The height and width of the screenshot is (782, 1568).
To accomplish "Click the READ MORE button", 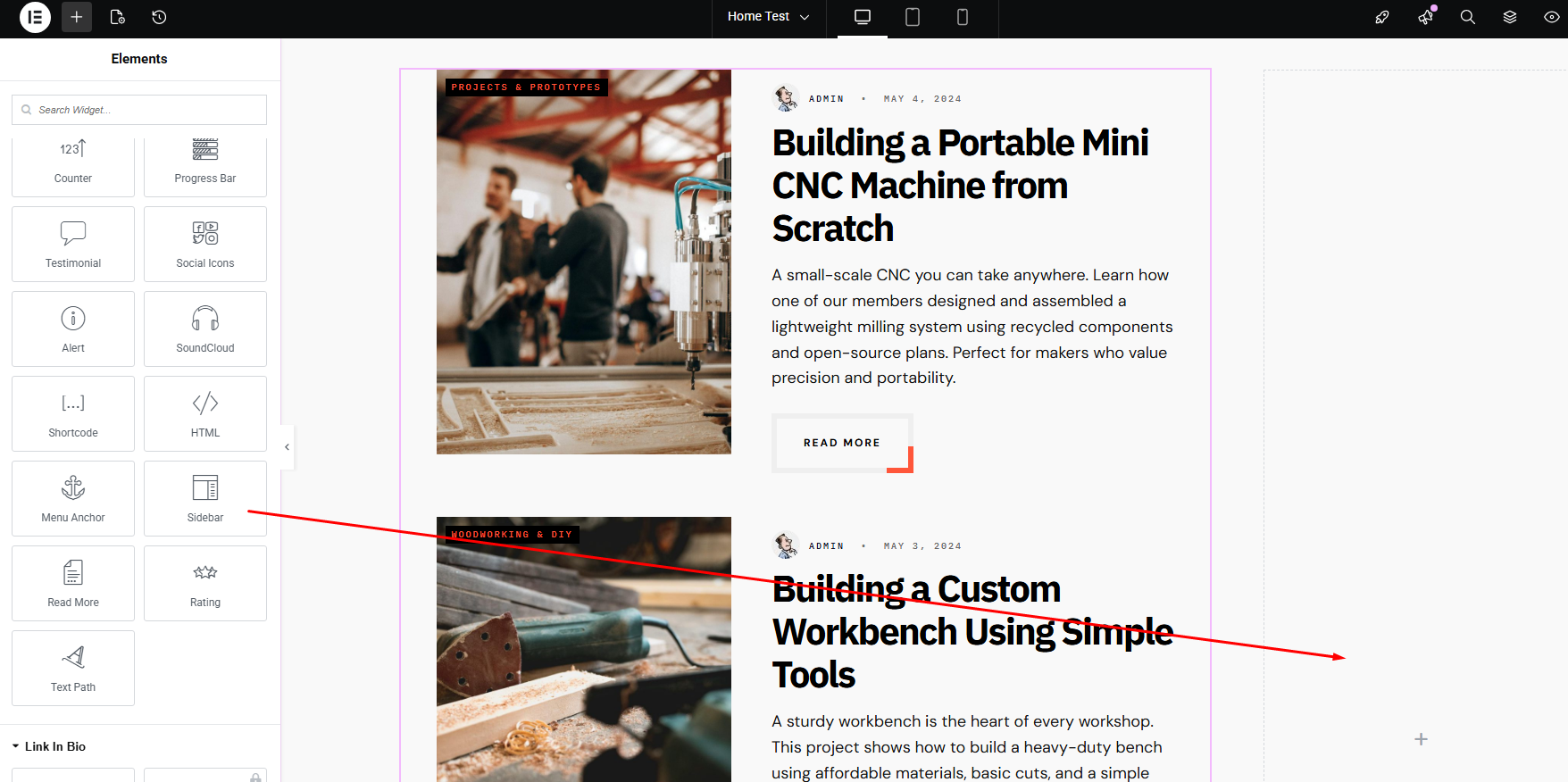I will pyautogui.click(x=841, y=443).
